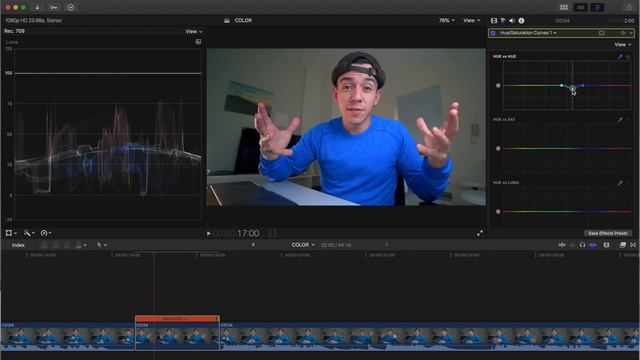This screenshot has height=360, width=640.
Task: Click insert clip edit button
Action: click(x=56, y=245)
